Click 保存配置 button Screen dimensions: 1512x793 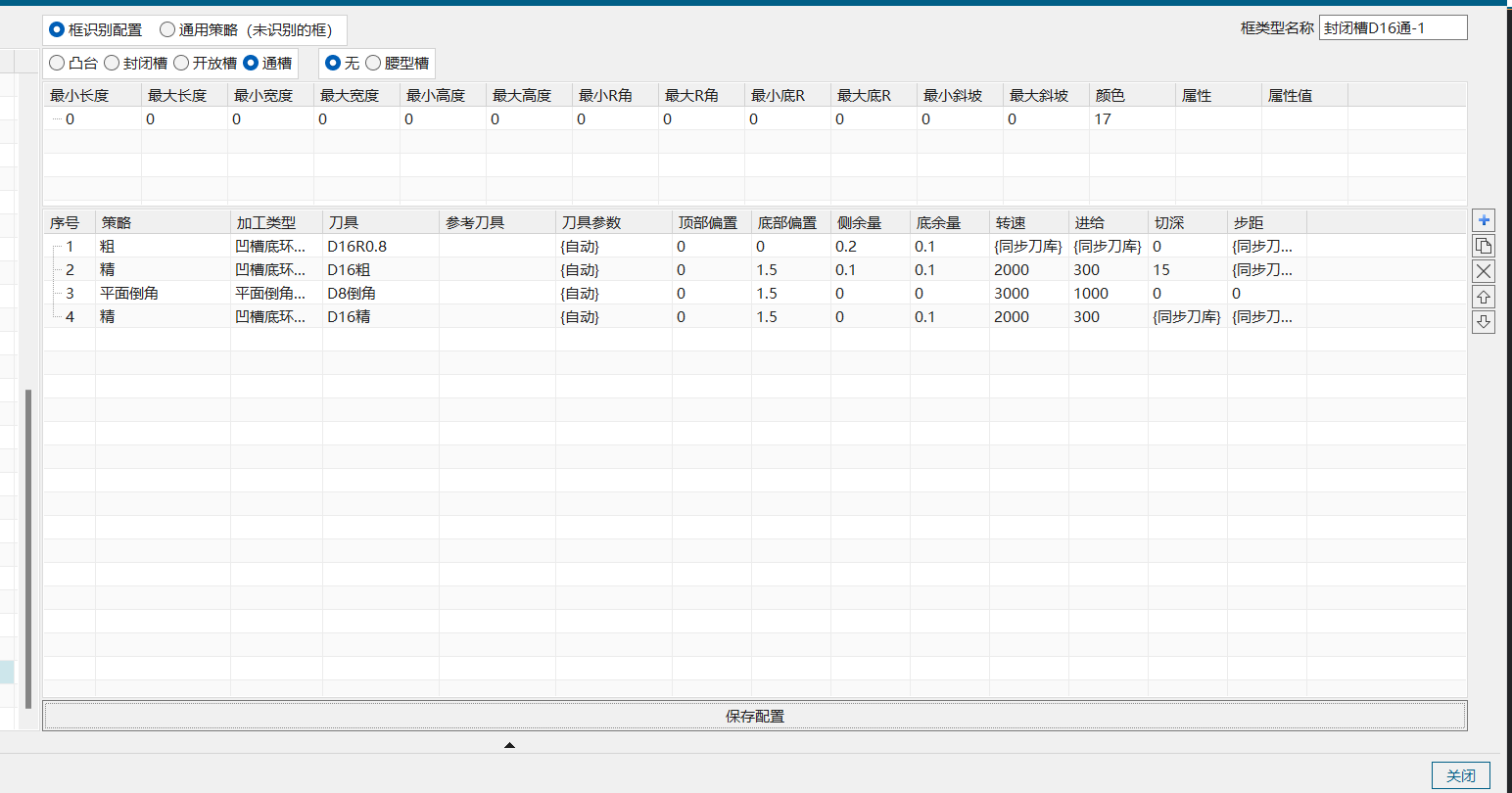(754, 716)
